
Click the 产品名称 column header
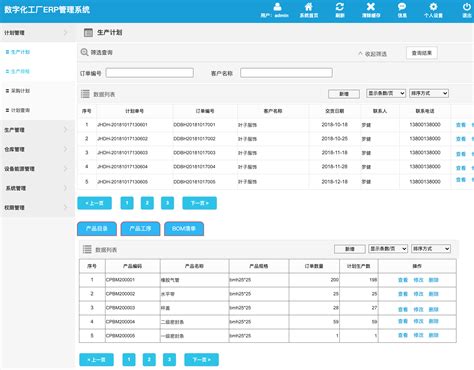pos(194,266)
